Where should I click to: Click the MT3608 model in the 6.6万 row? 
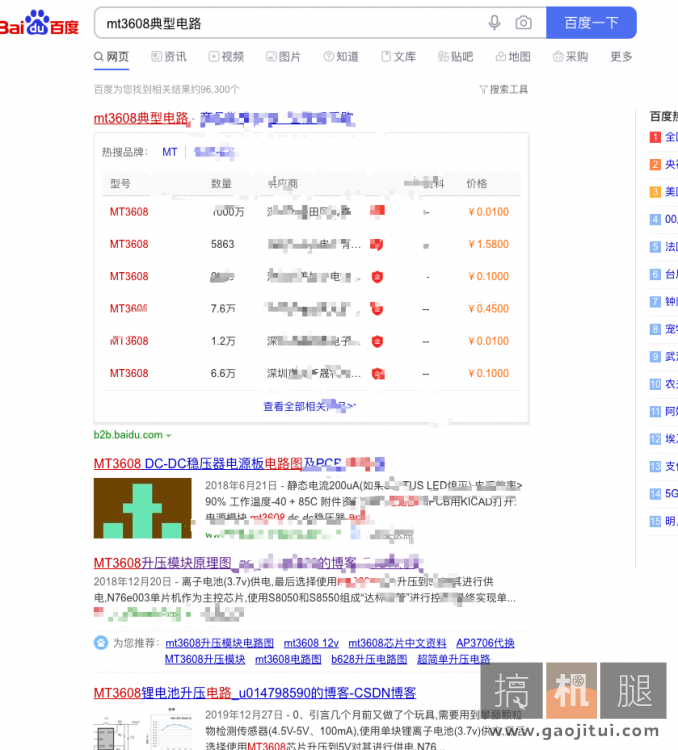point(129,374)
